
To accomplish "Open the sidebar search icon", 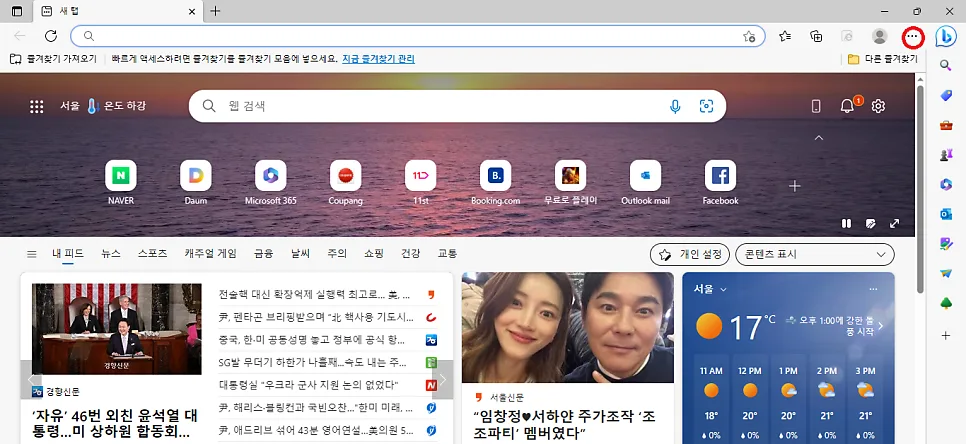I will coord(946,65).
